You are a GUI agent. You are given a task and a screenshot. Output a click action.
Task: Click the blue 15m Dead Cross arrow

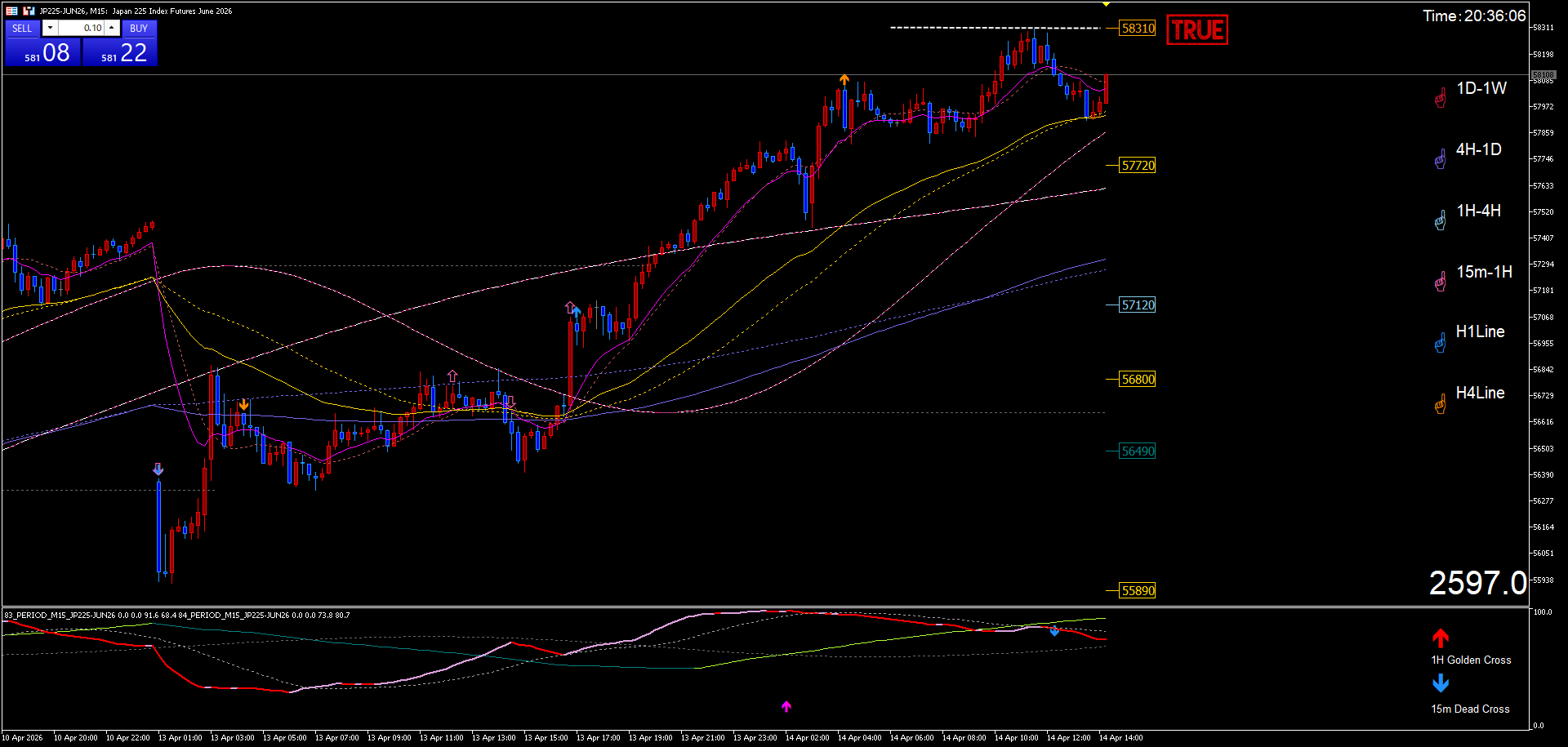pyautogui.click(x=1440, y=683)
